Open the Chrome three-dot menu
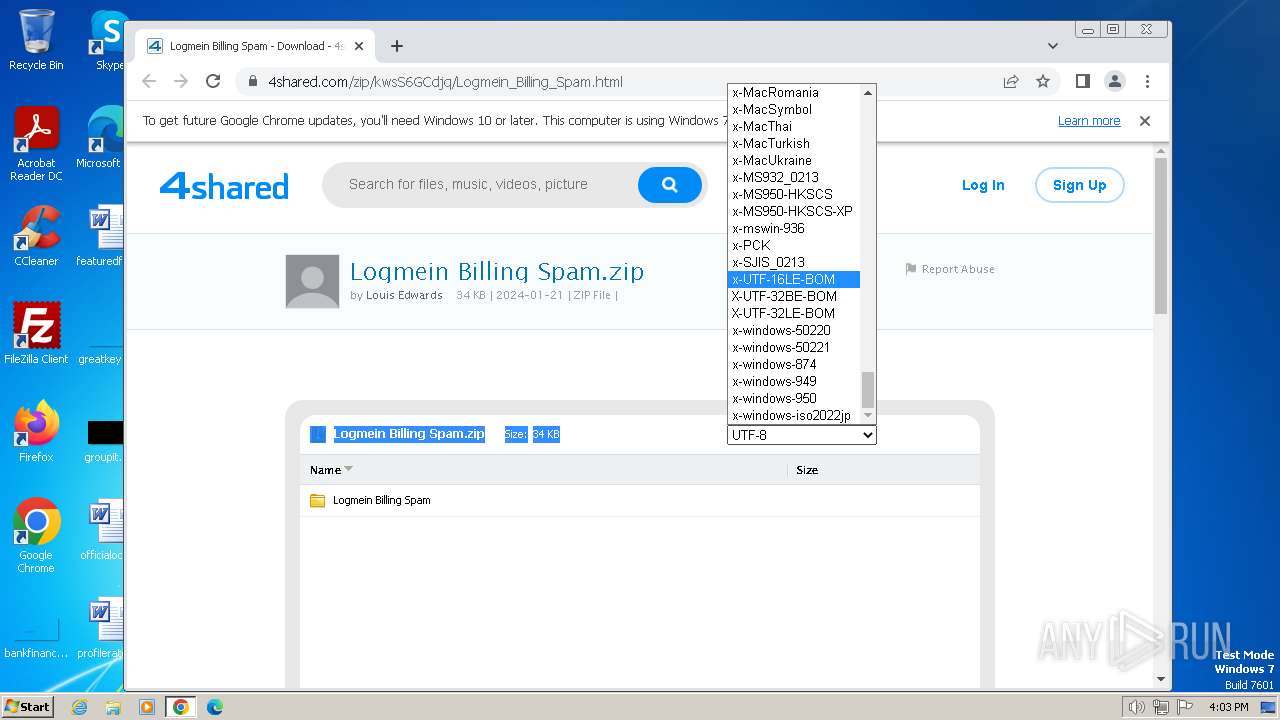Image resolution: width=1280 pixels, height=720 pixels. pyautogui.click(x=1147, y=82)
